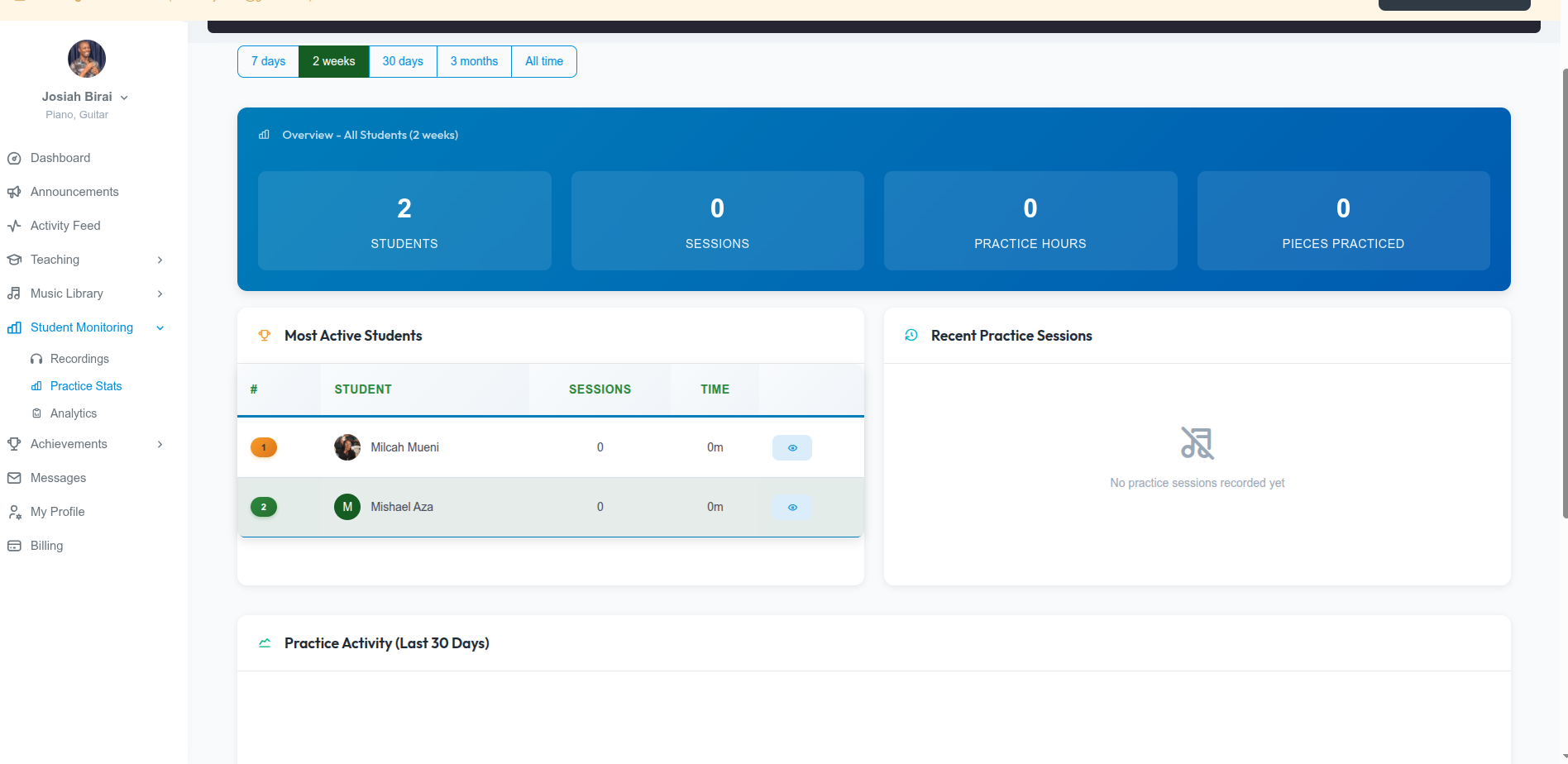Viewport: 1568px width, 764px height.
Task: Click the Recordings headphones icon
Action: [x=36, y=359]
